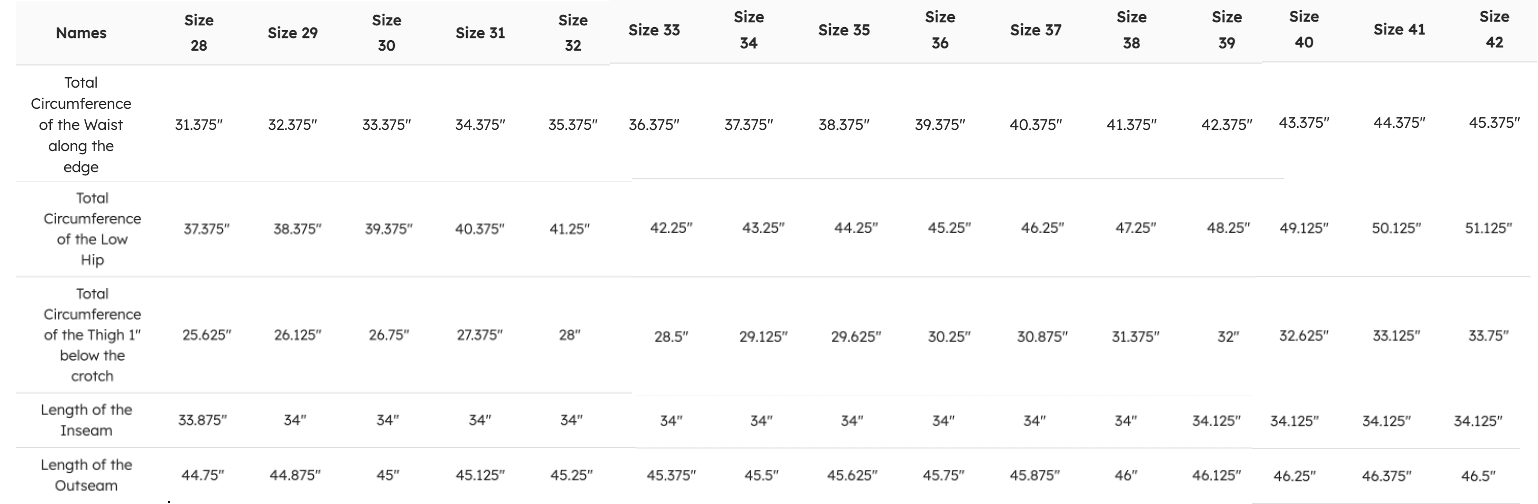Click the Size 33 column header
1538x504 pixels.
tap(654, 30)
